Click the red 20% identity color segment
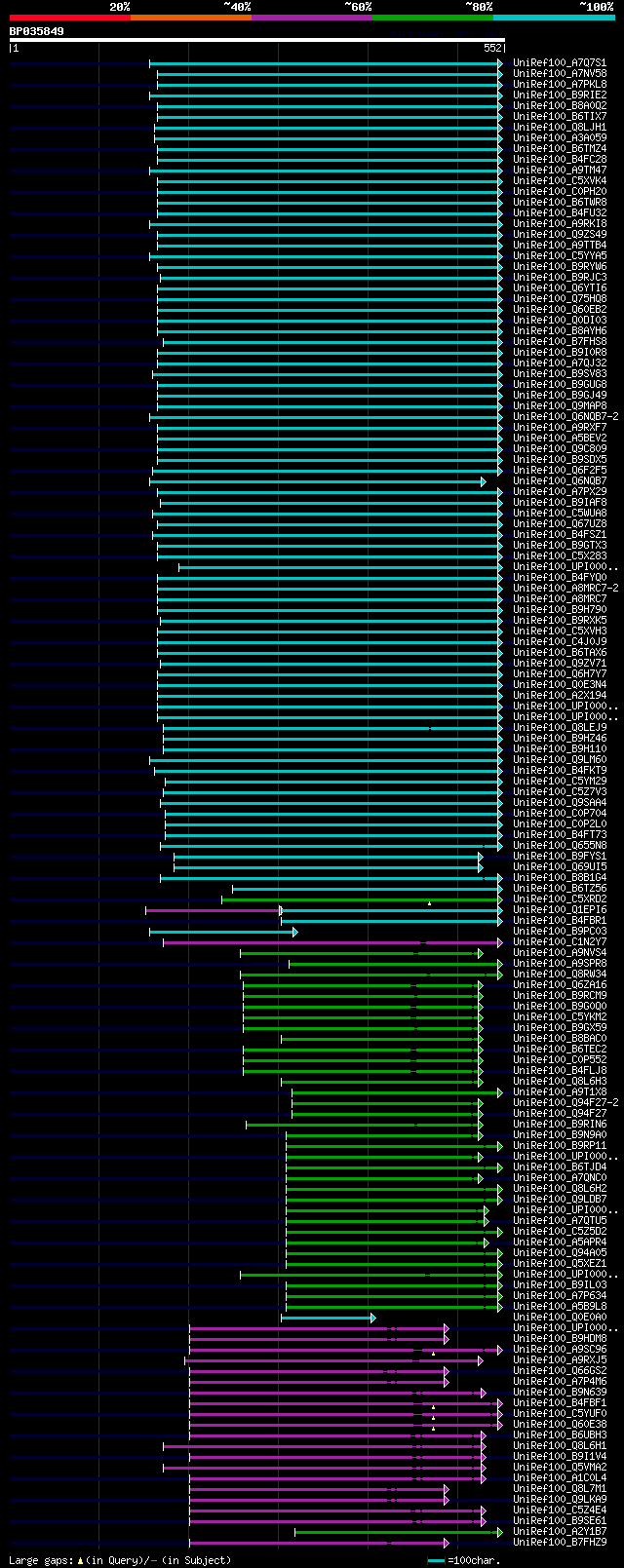The image size is (624, 1568). point(70,18)
